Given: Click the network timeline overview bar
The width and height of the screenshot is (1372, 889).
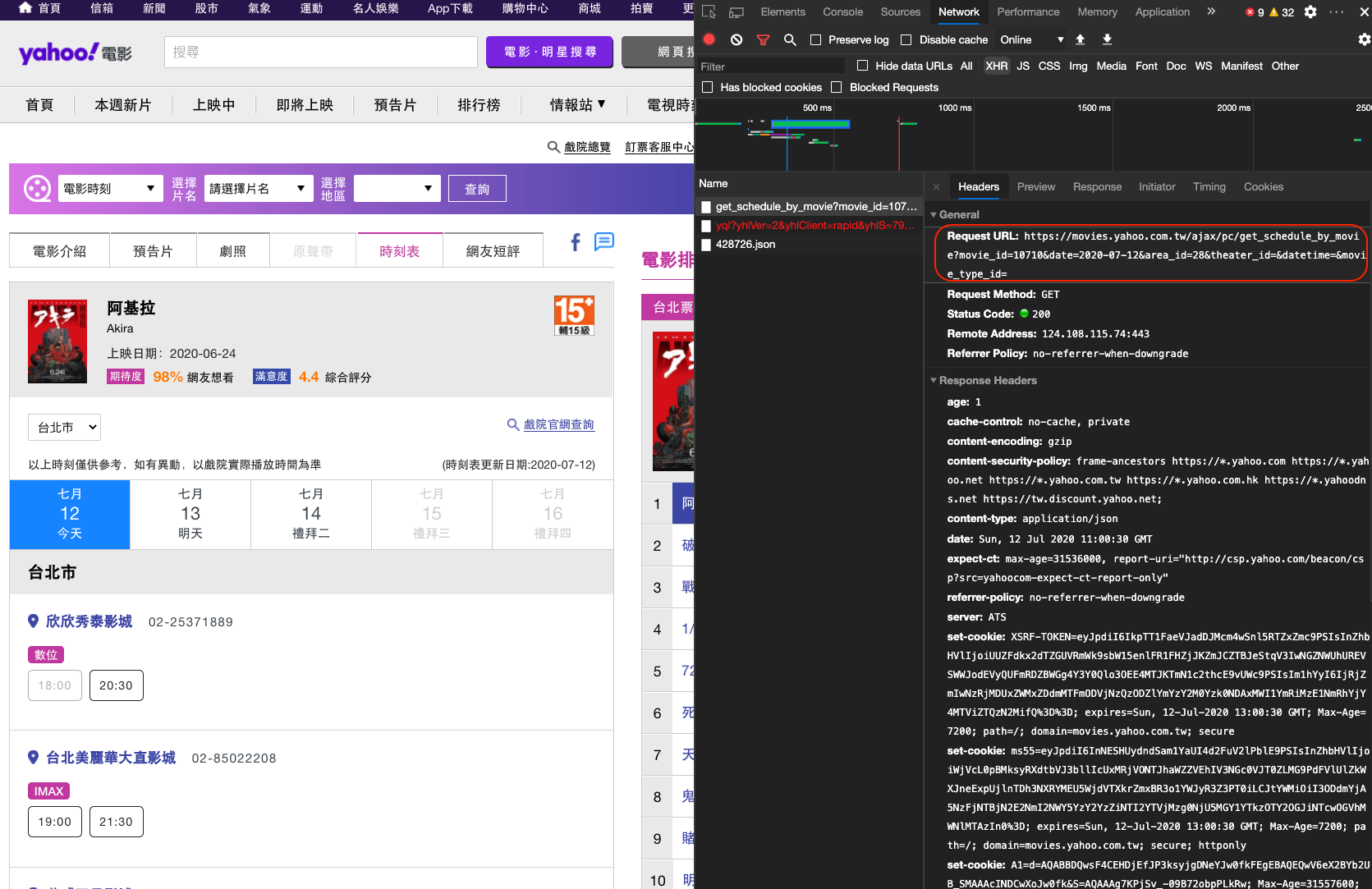Looking at the screenshot, I should point(810,124).
